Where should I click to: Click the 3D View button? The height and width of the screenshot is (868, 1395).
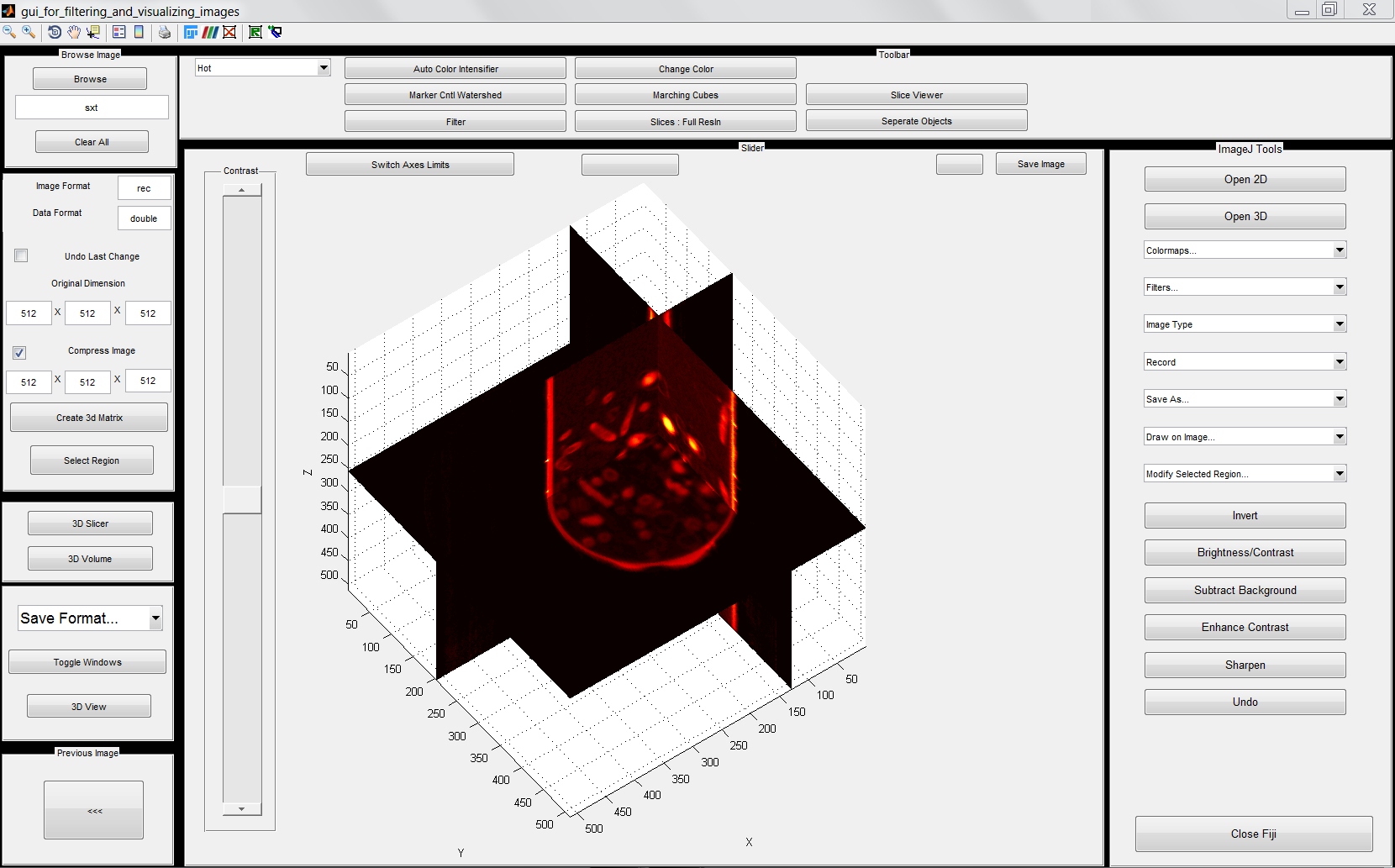89,707
